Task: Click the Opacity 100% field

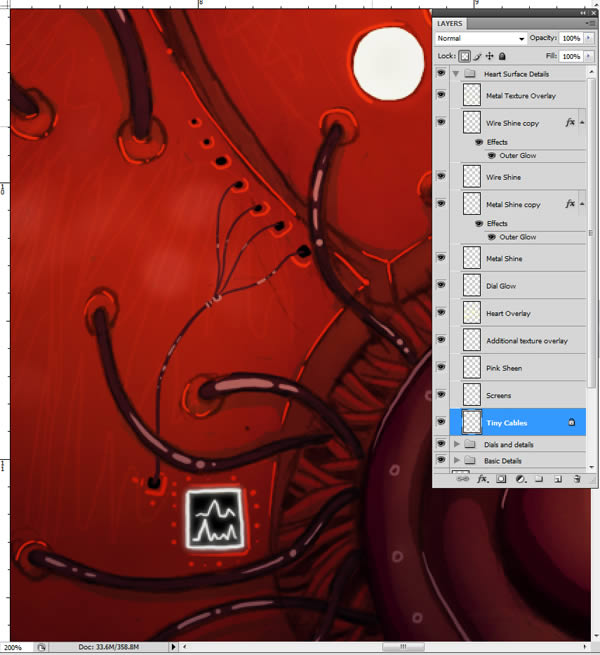Action: pos(571,38)
